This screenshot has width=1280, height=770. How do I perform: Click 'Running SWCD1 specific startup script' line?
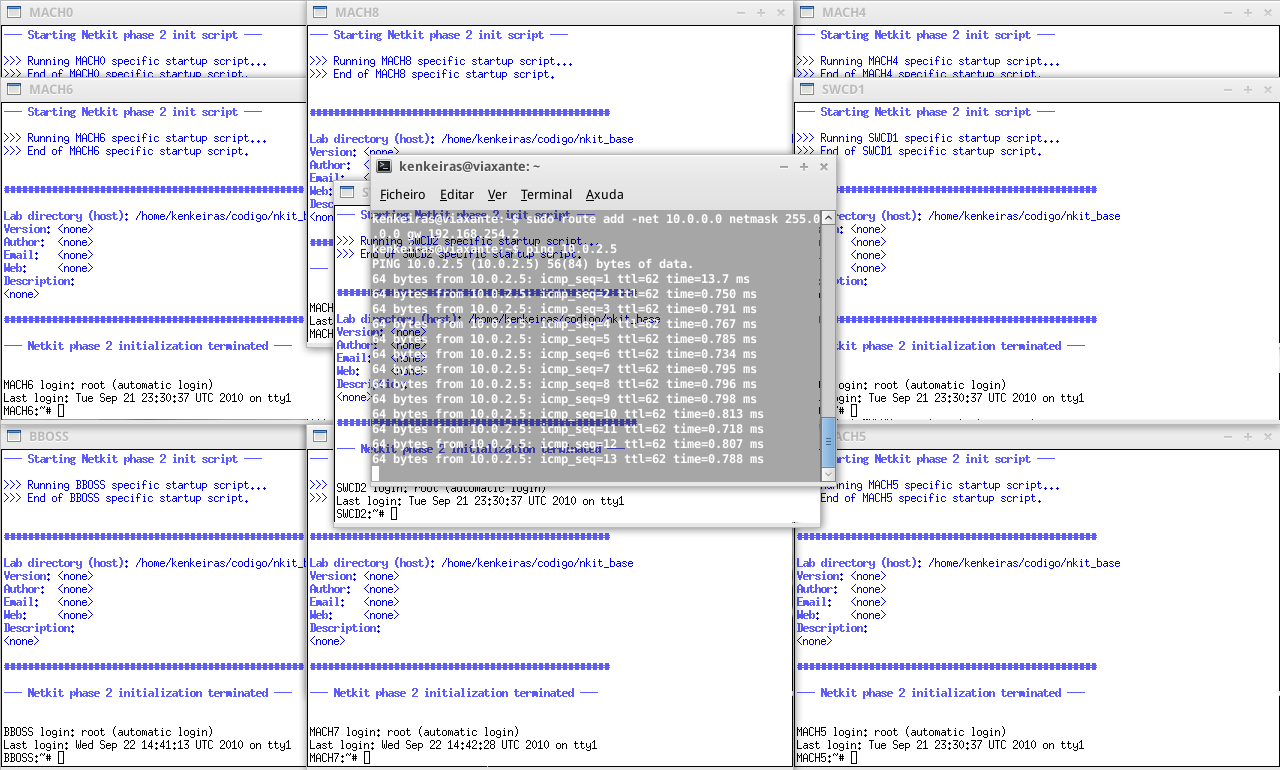pyautogui.click(x=928, y=138)
